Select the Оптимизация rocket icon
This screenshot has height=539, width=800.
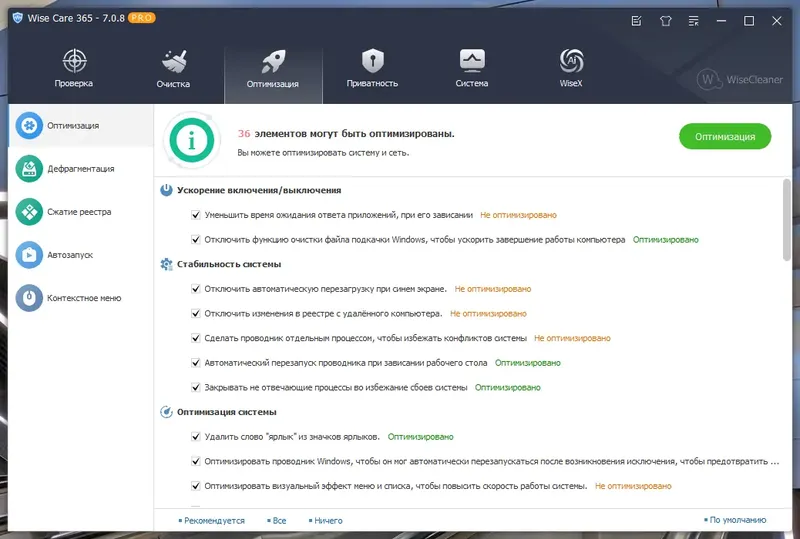(x=273, y=61)
